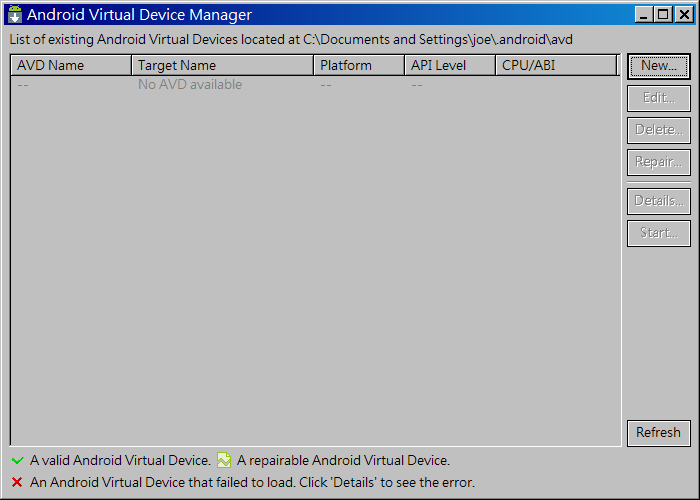Click the green checkmark valid device icon
Screen dimensions: 700x500
[17, 461]
